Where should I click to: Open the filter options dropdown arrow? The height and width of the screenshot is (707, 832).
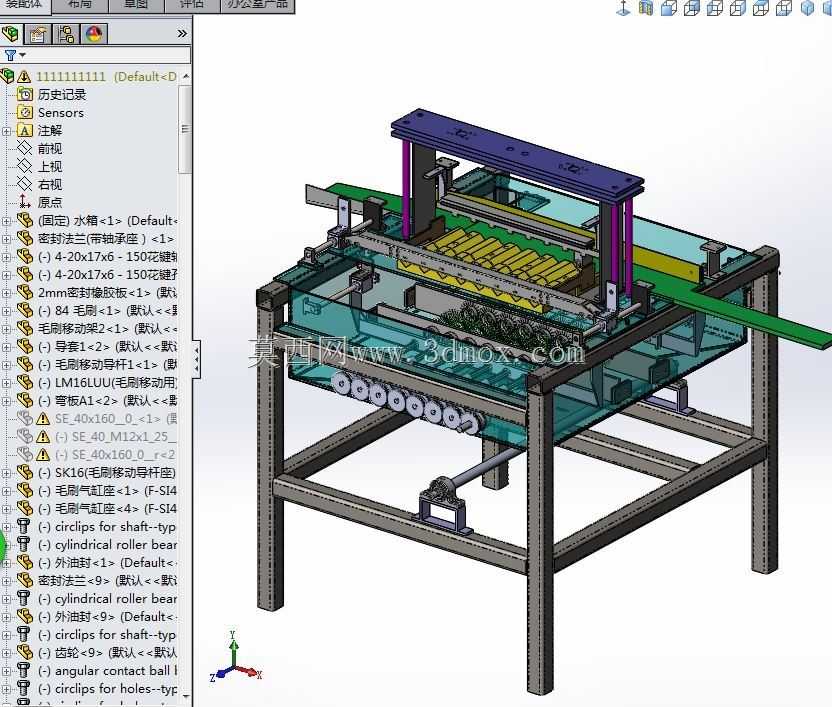(22, 55)
